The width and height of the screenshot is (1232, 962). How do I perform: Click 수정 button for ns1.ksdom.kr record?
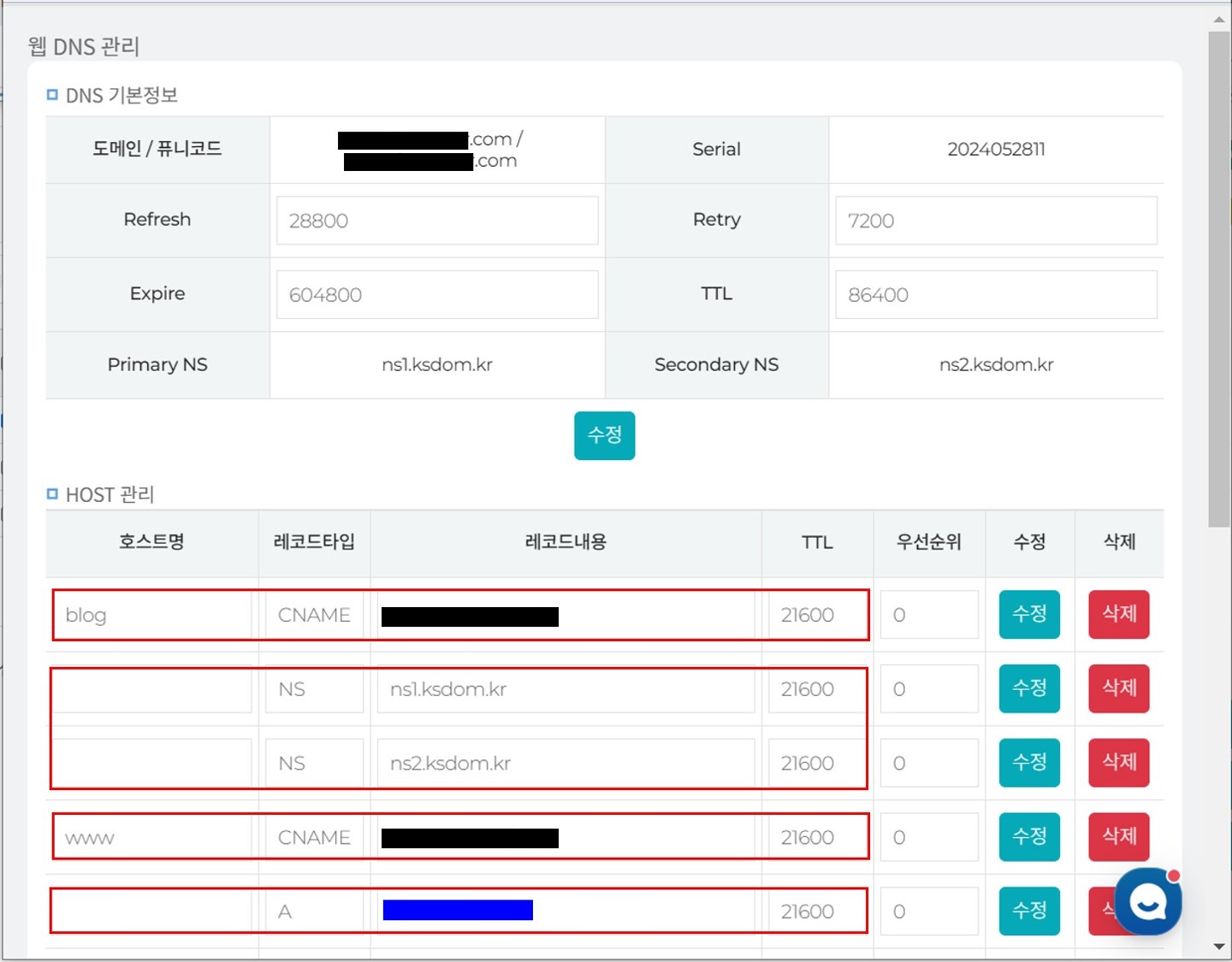pyautogui.click(x=1029, y=688)
